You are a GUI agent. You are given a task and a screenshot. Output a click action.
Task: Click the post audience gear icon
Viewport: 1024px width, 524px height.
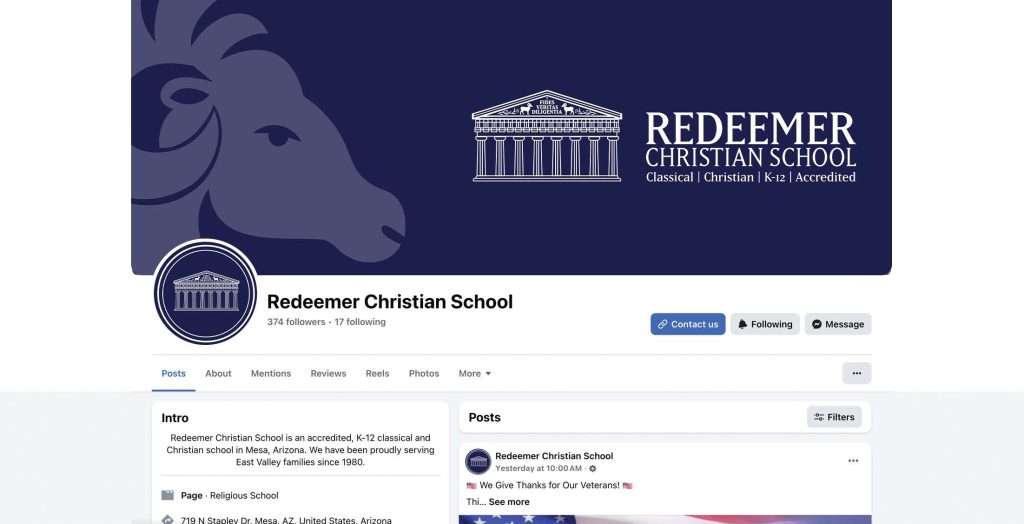tap(592, 468)
